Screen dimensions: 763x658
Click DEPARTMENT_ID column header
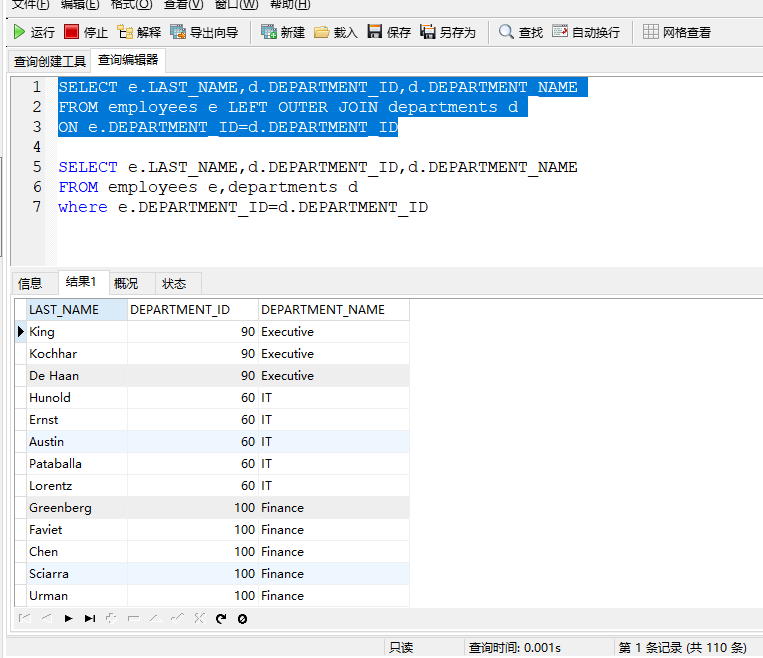point(193,310)
